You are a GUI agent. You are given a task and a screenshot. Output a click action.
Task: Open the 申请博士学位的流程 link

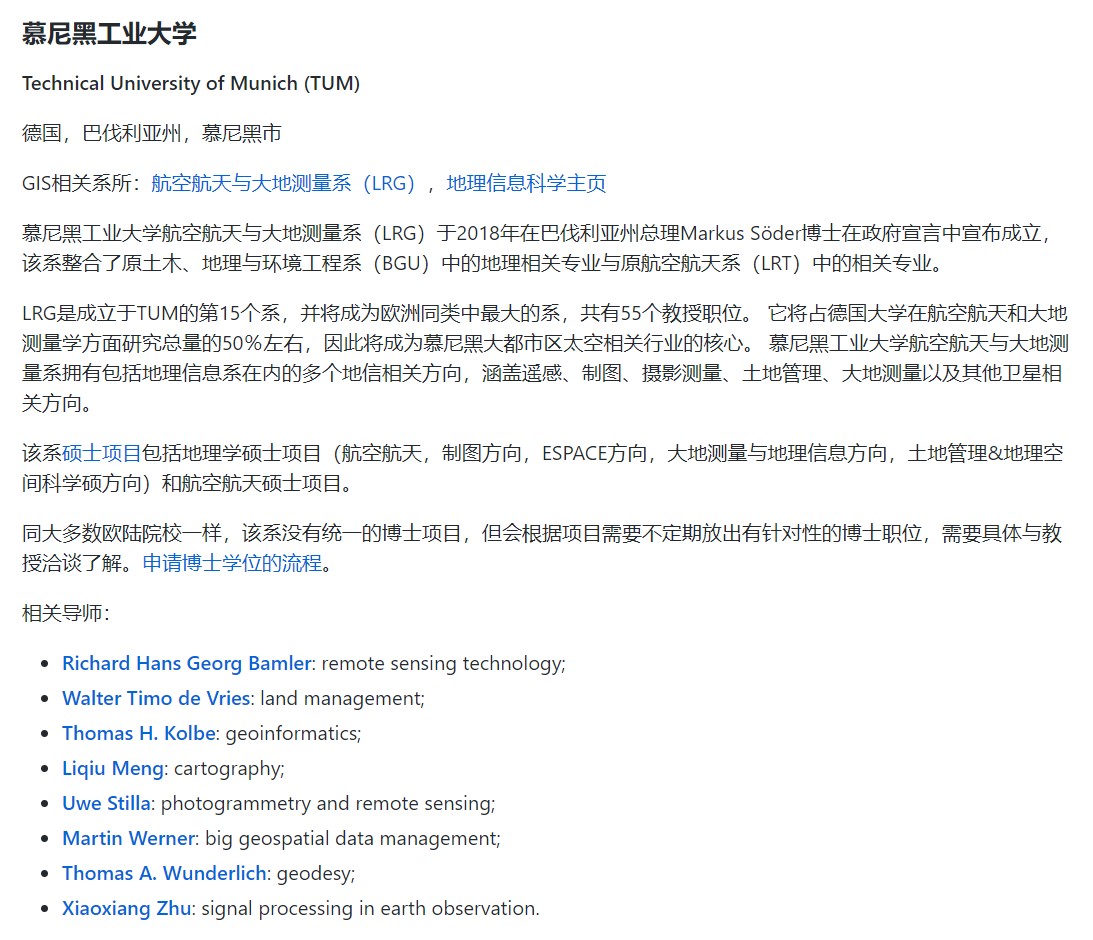coord(232,563)
